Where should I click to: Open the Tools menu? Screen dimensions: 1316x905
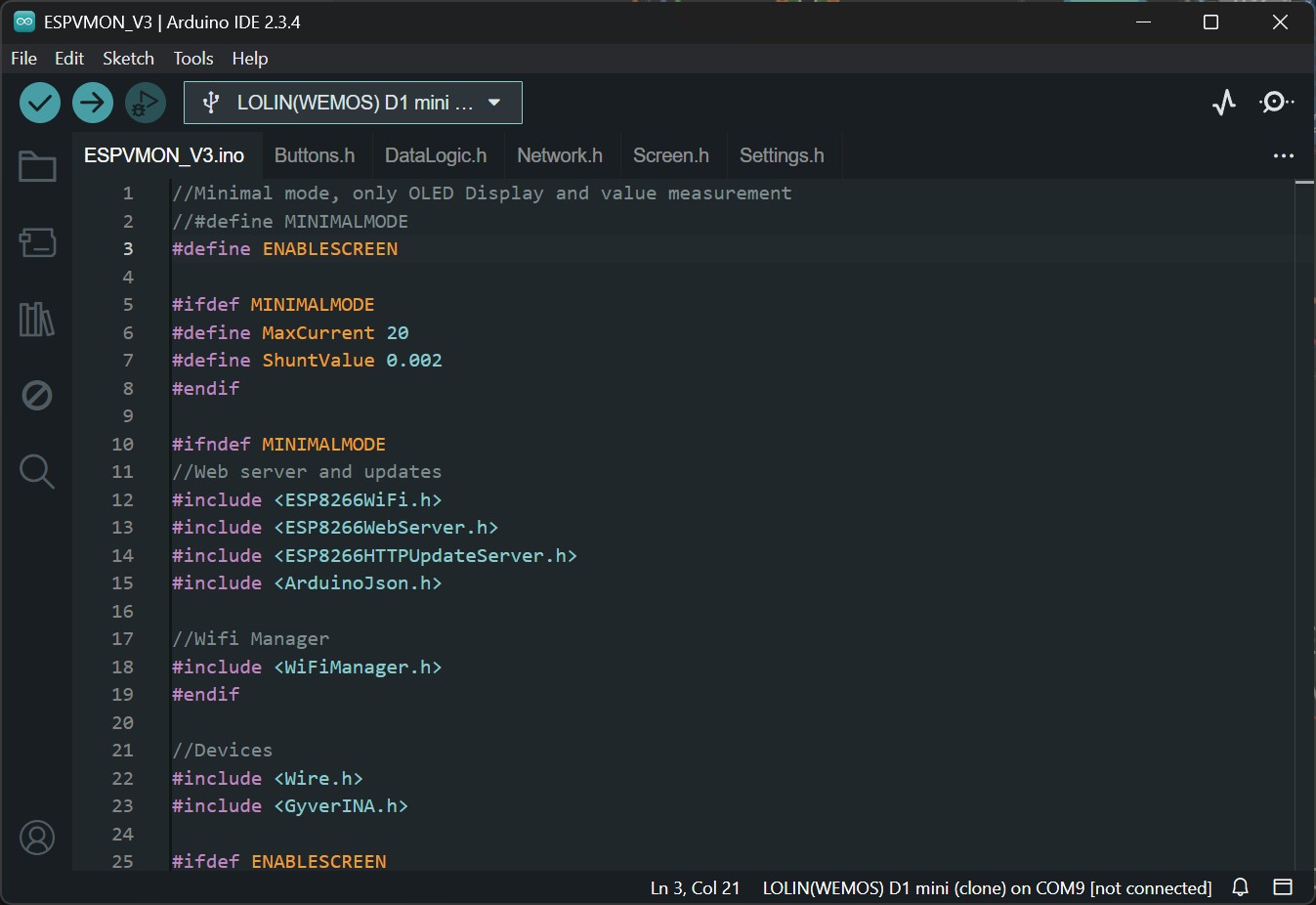pyautogui.click(x=192, y=59)
